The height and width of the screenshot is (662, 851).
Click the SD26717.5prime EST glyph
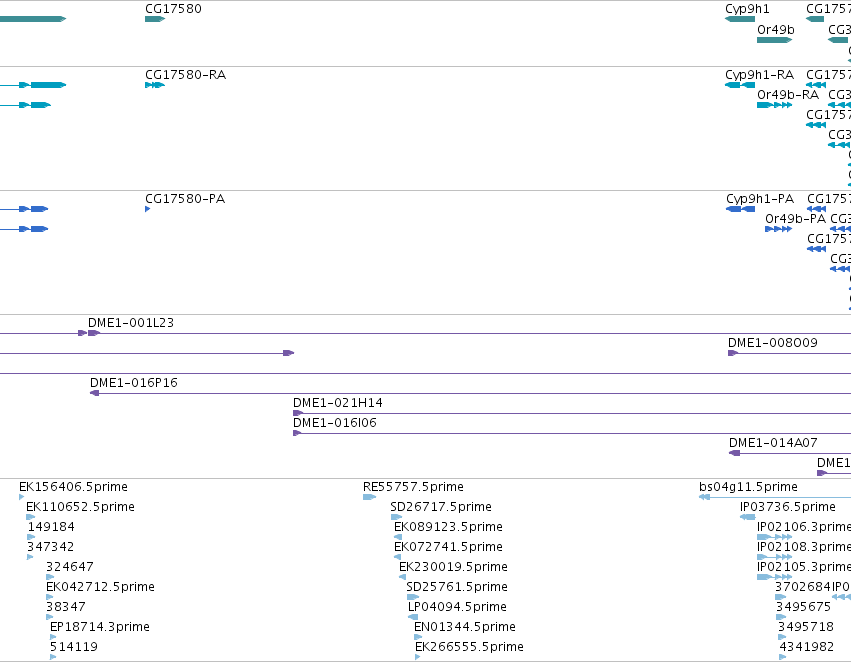396,517
